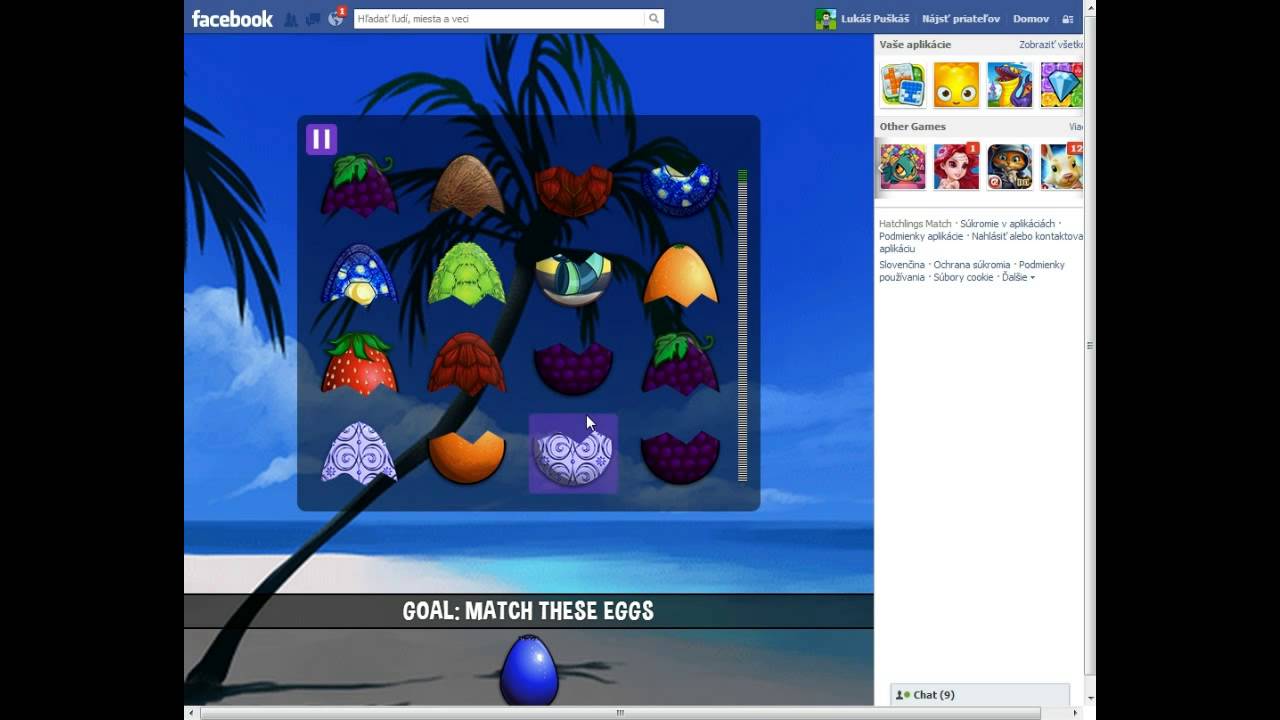The height and width of the screenshot is (720, 1280).
Task: Select the striped teal and yellow round egg
Action: 573,278
